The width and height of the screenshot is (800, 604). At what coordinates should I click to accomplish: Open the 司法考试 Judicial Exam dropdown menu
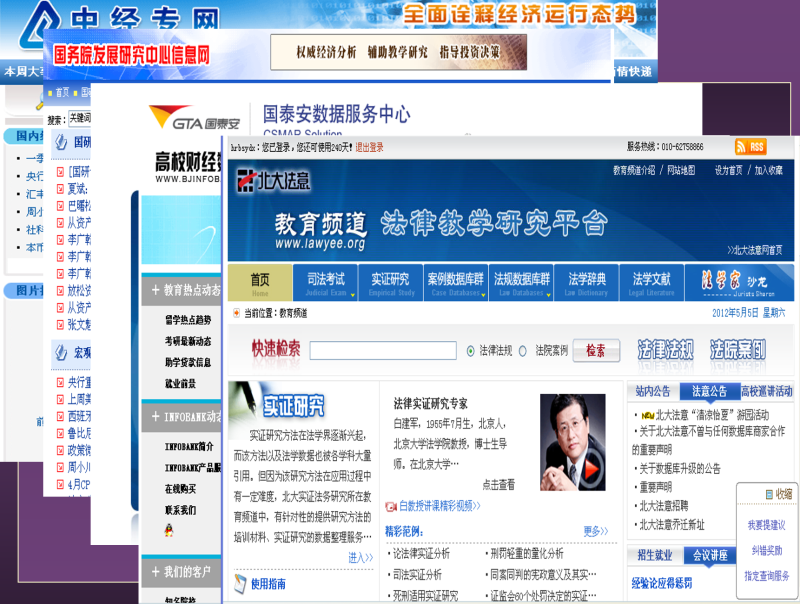[326, 283]
